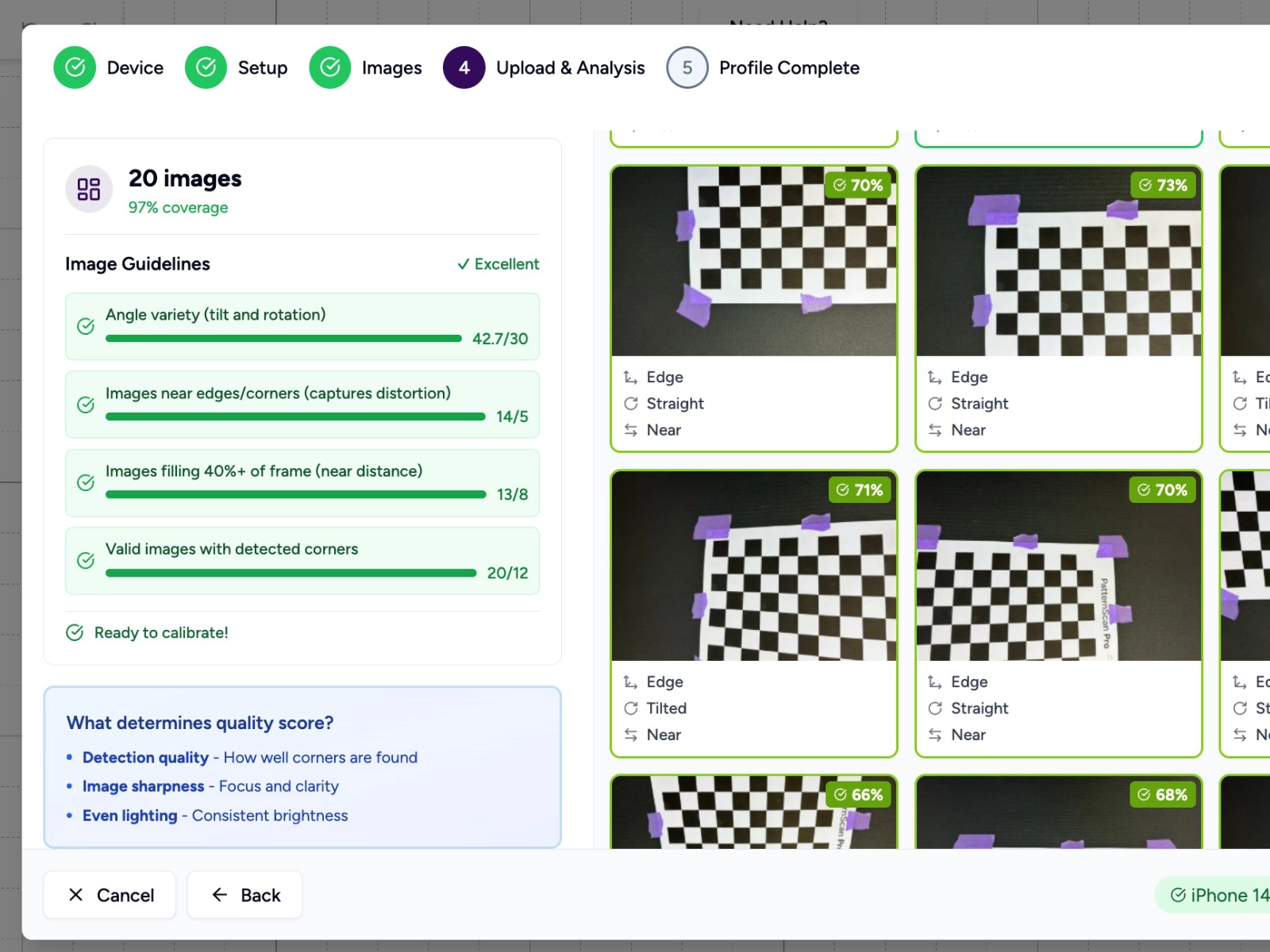This screenshot has height=952, width=1270.
Task: Click the valid images progress bar
Action: pos(291,573)
